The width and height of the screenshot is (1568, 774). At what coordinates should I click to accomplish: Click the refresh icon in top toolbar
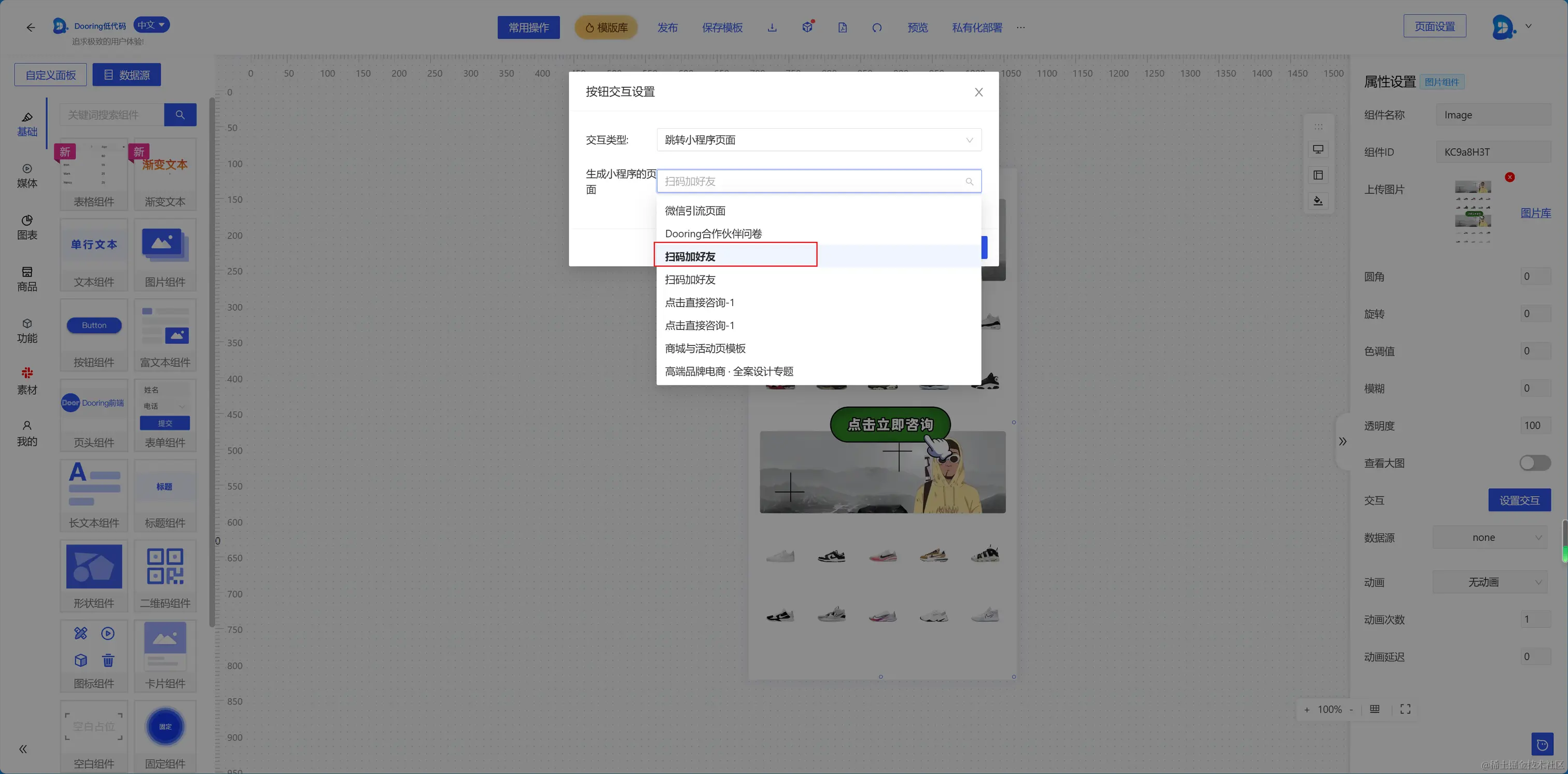(x=876, y=27)
